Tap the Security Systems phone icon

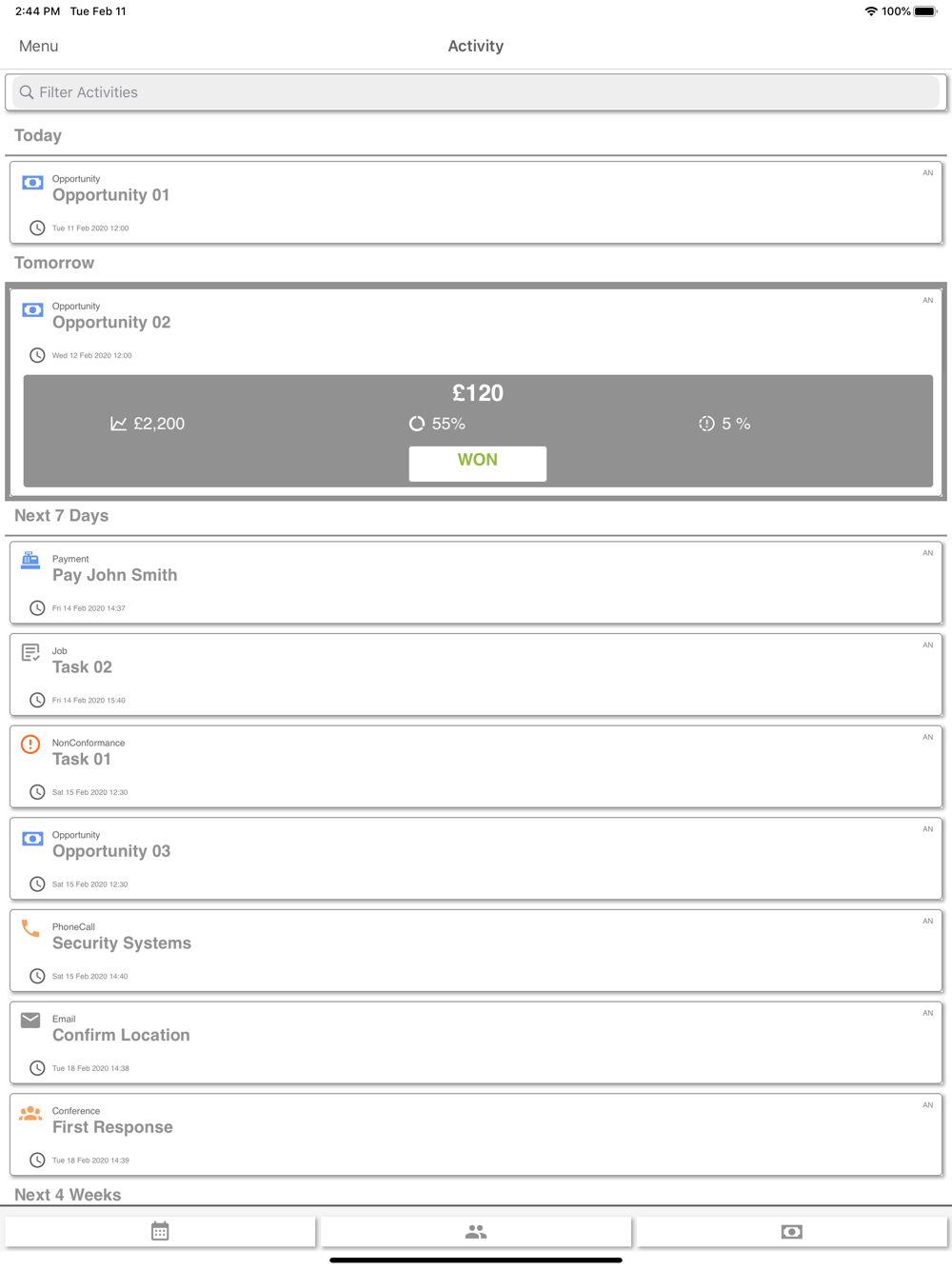(x=30, y=928)
